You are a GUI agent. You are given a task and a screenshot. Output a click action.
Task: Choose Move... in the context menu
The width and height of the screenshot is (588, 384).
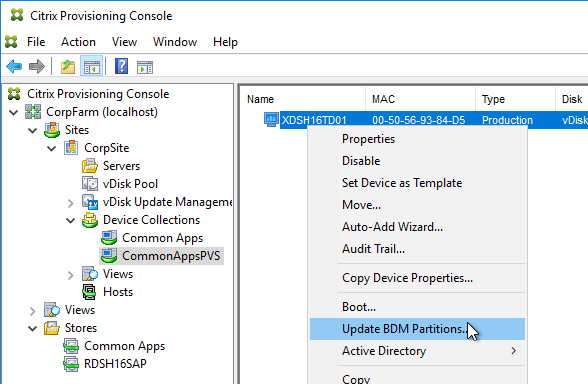click(417, 205)
